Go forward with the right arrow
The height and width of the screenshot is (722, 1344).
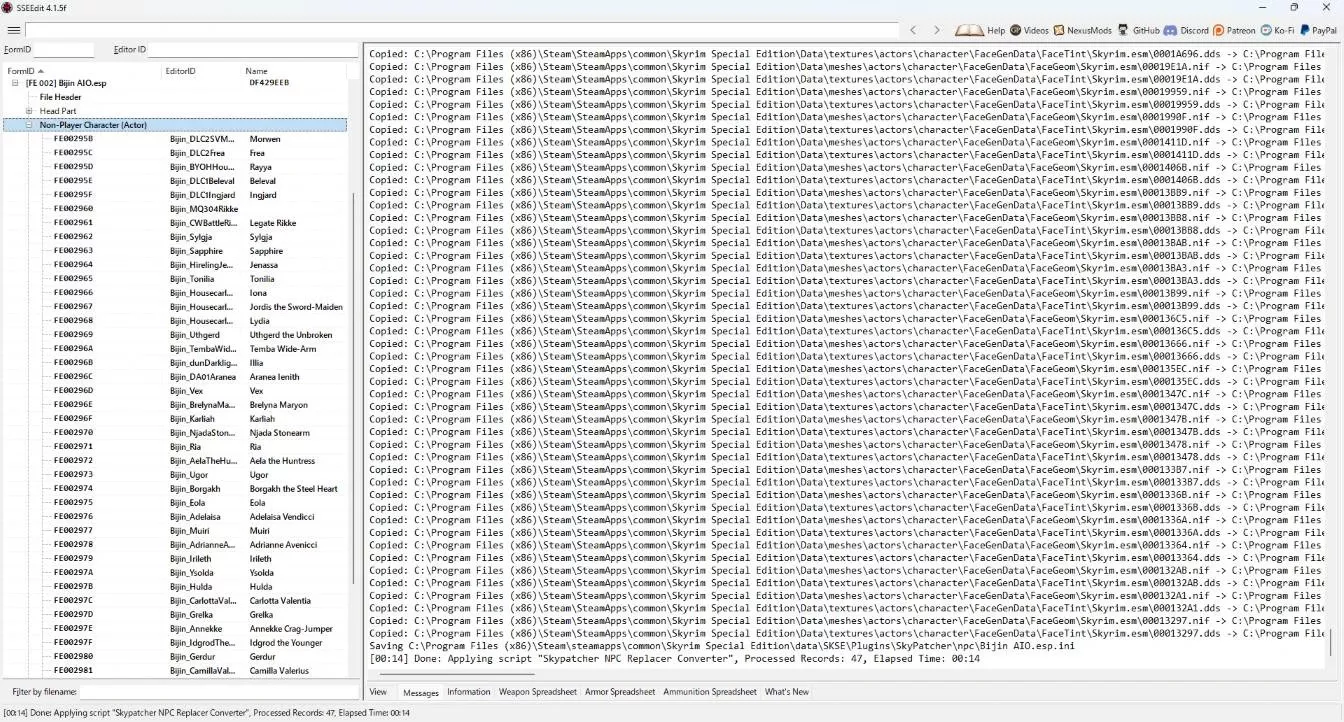point(936,30)
